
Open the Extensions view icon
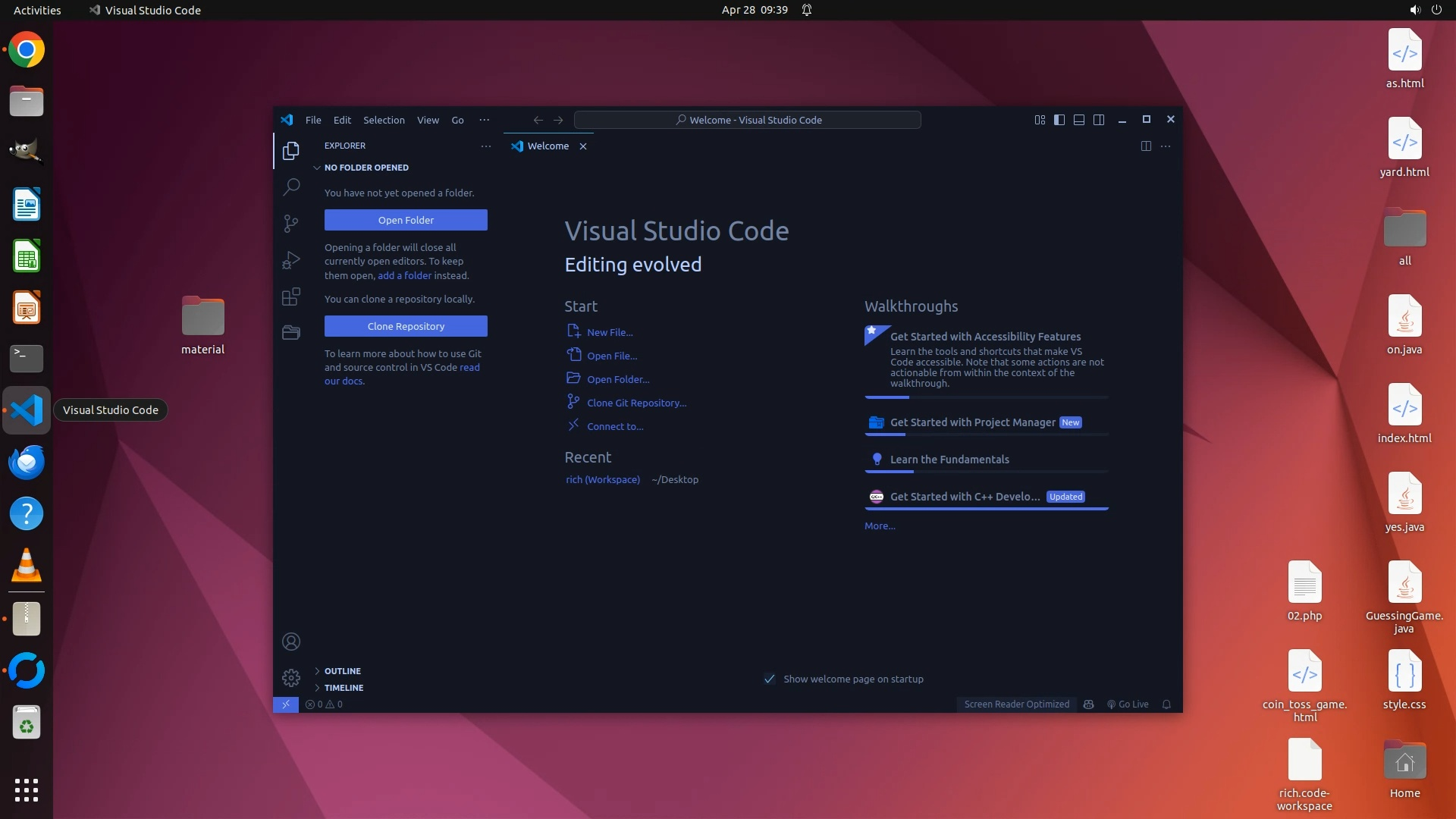tap(291, 297)
